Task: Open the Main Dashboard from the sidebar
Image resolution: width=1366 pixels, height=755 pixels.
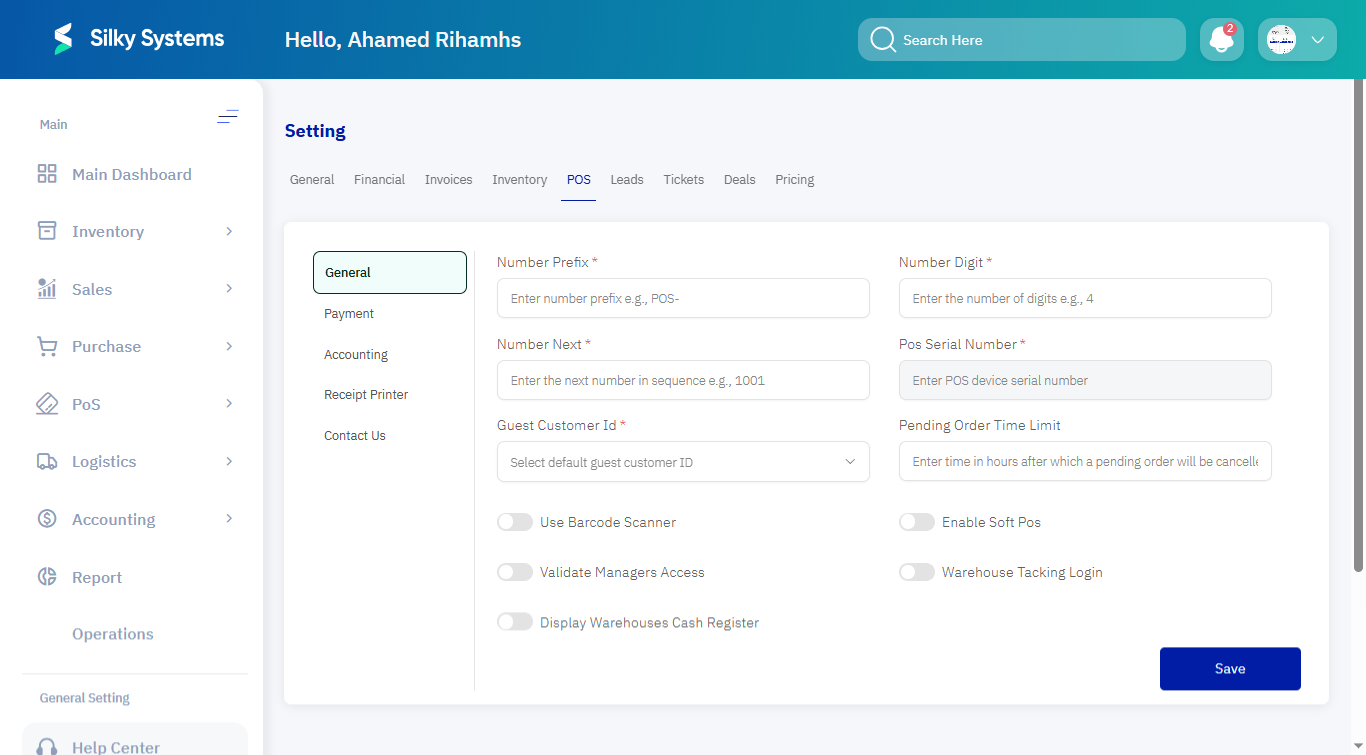Action: [x=46, y=173]
